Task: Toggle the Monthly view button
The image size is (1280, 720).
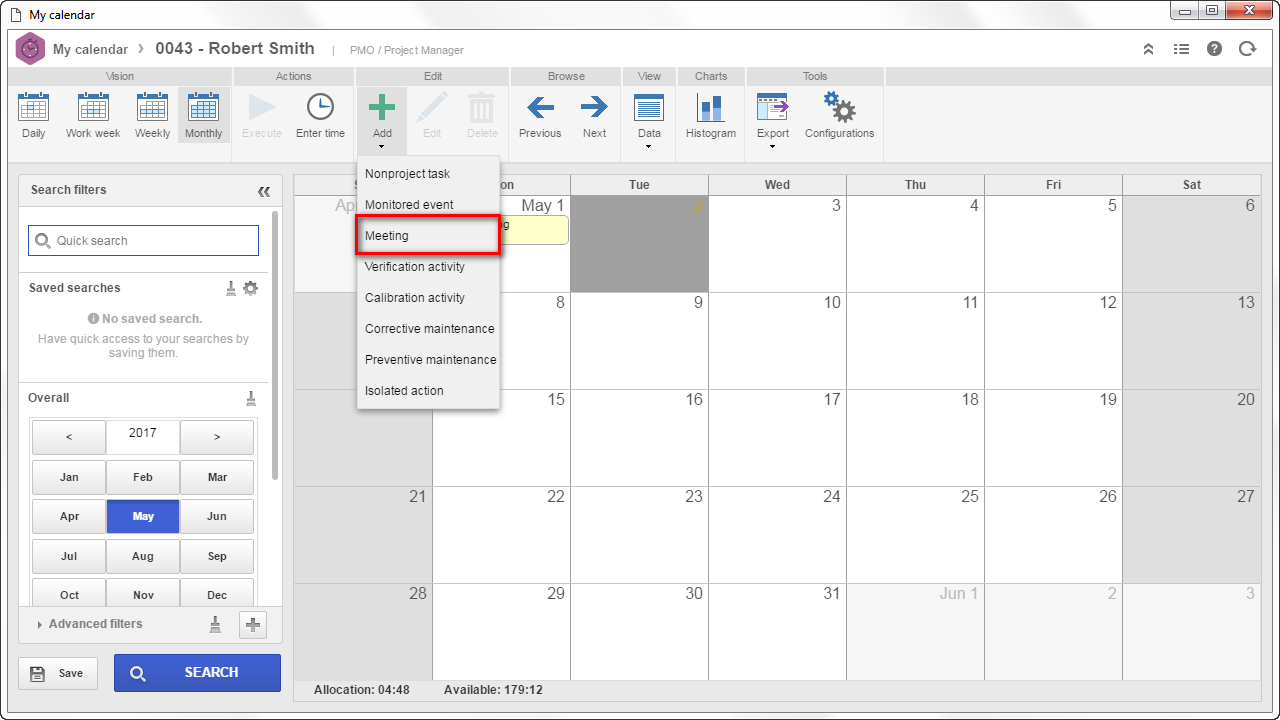Action: [x=204, y=115]
